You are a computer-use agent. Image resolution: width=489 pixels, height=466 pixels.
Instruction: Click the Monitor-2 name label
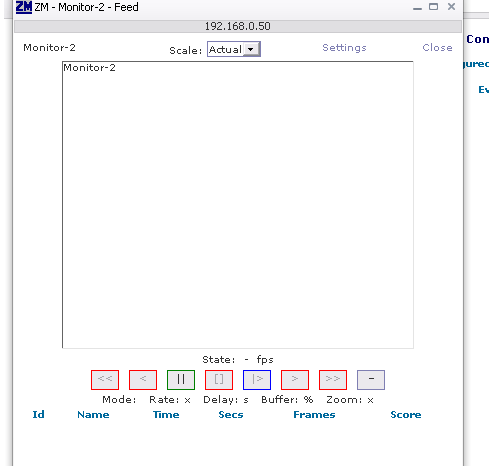49,48
